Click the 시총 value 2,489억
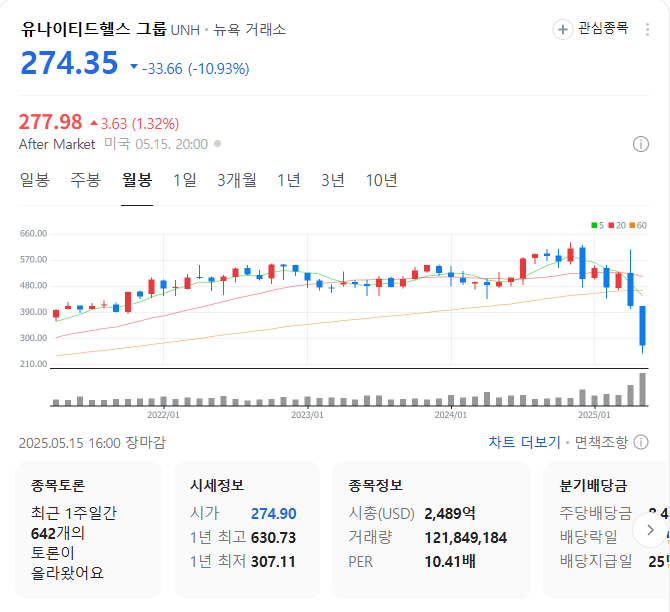The height and width of the screenshot is (612, 670). point(450,514)
